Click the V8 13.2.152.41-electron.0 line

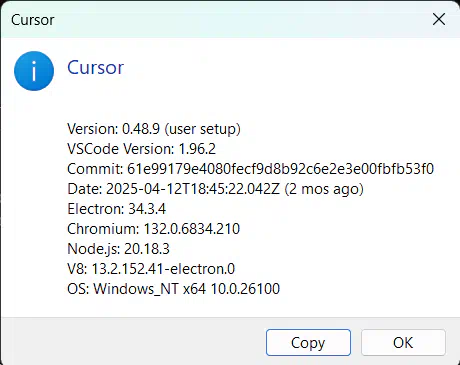pos(151,269)
